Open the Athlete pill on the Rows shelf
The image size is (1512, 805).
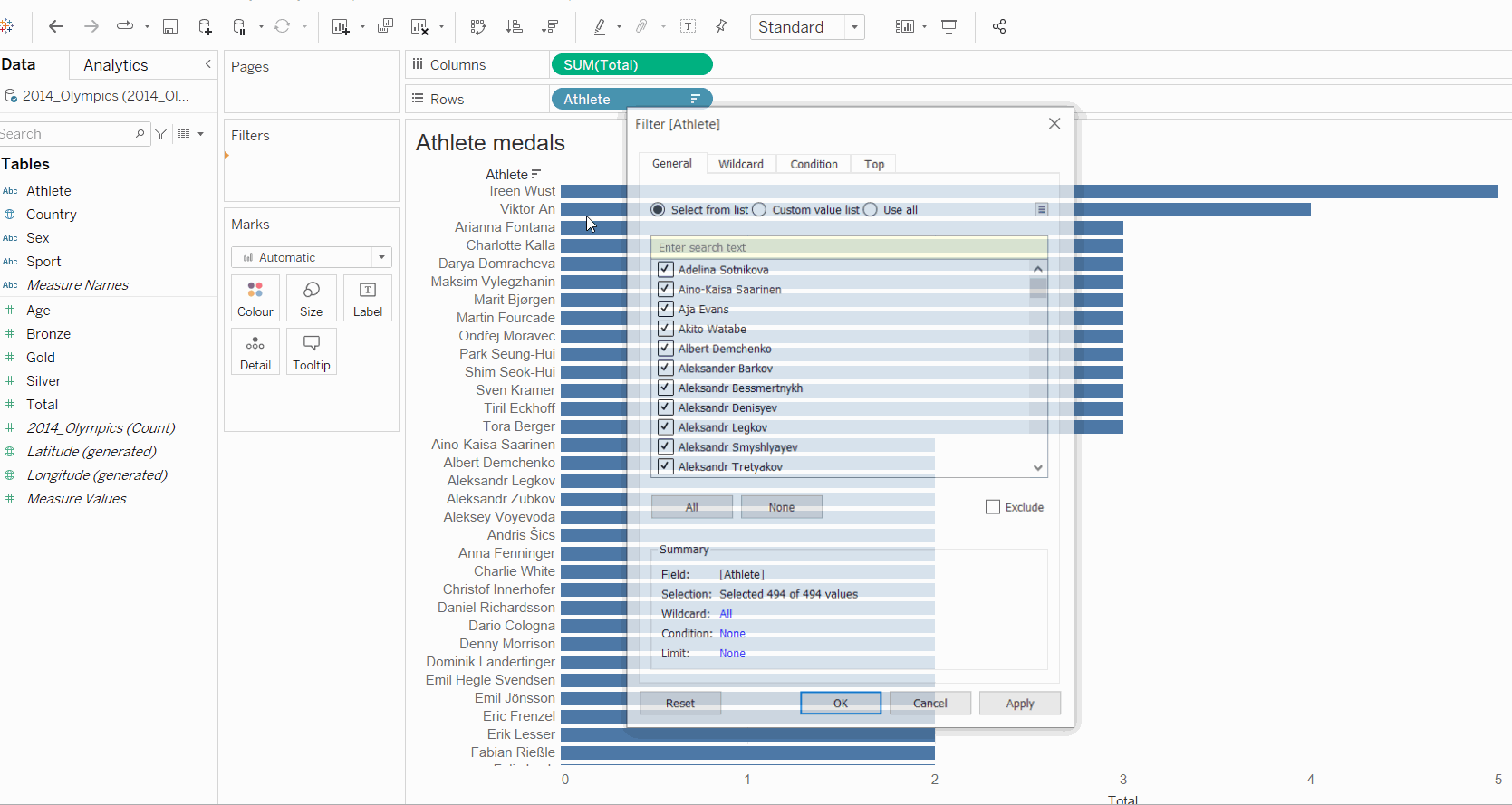(x=631, y=99)
